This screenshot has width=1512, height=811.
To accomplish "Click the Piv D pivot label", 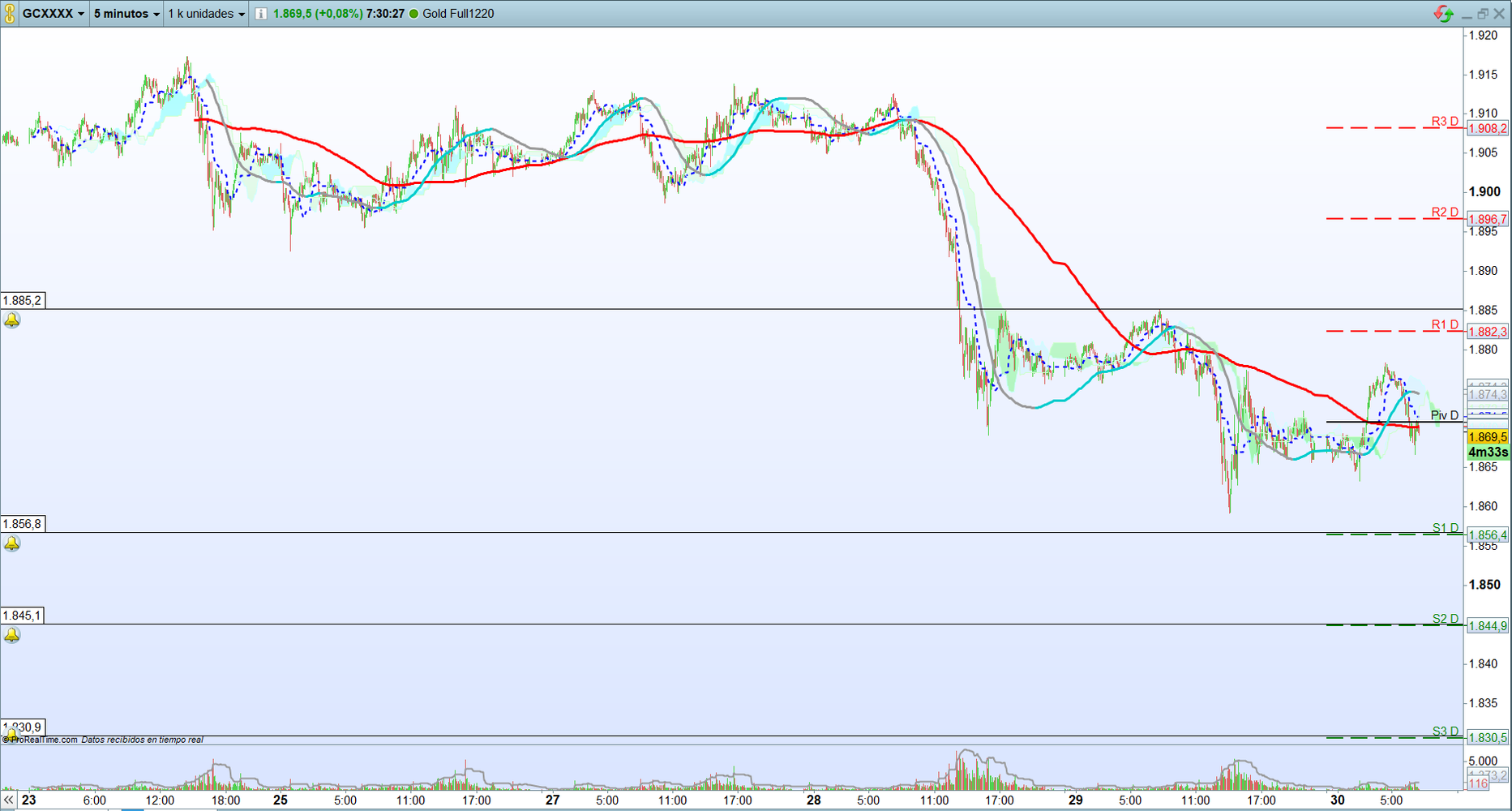I will click(x=1445, y=416).
